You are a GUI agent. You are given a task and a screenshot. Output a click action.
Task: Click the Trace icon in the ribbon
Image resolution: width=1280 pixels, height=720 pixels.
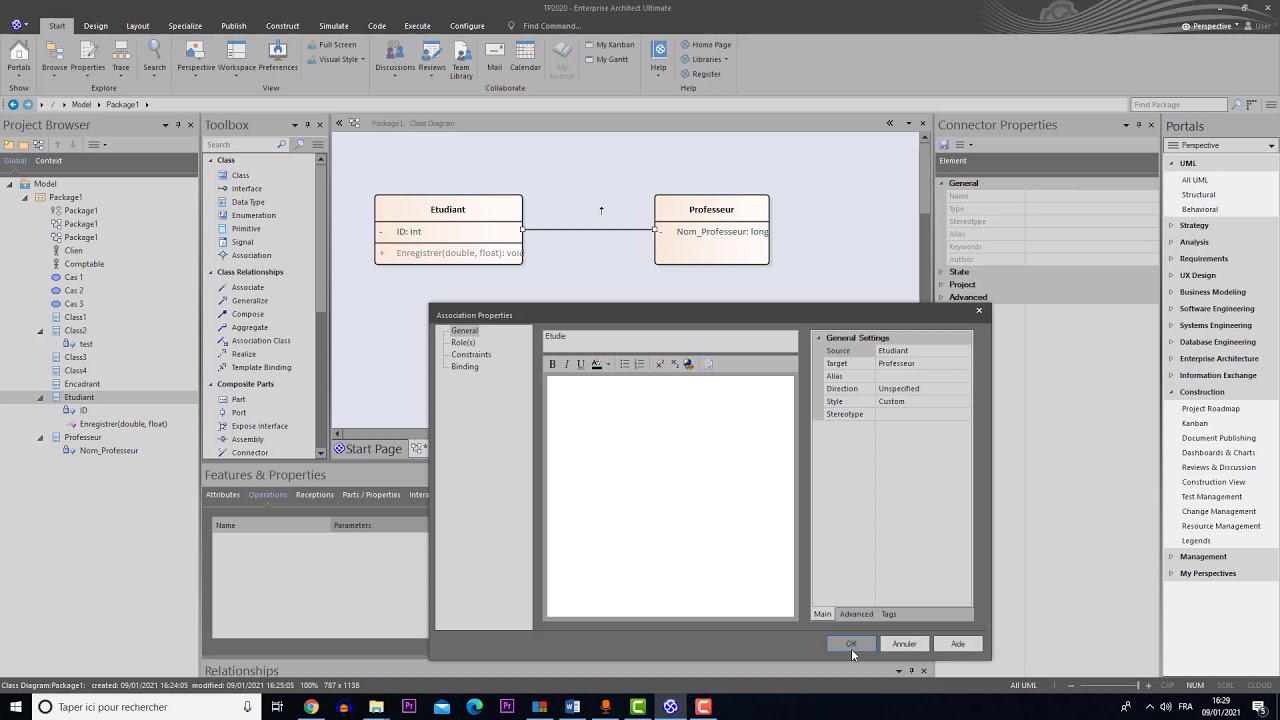click(121, 57)
